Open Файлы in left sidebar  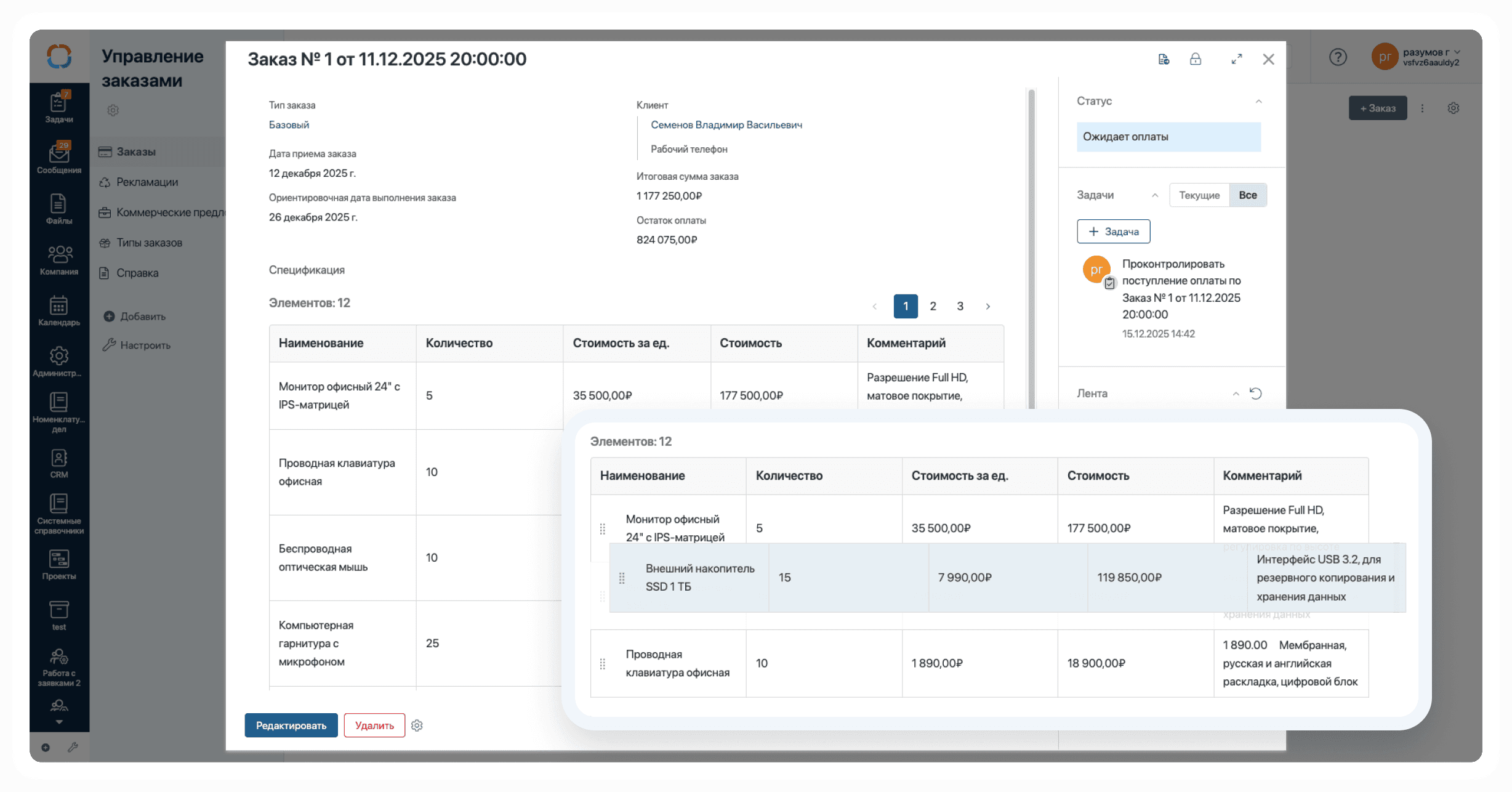[59, 209]
